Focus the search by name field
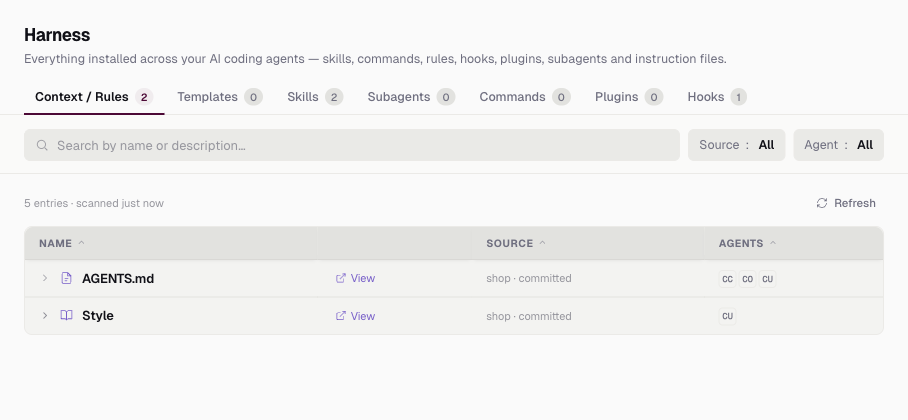Viewport: 908px width, 420px height. (352, 145)
